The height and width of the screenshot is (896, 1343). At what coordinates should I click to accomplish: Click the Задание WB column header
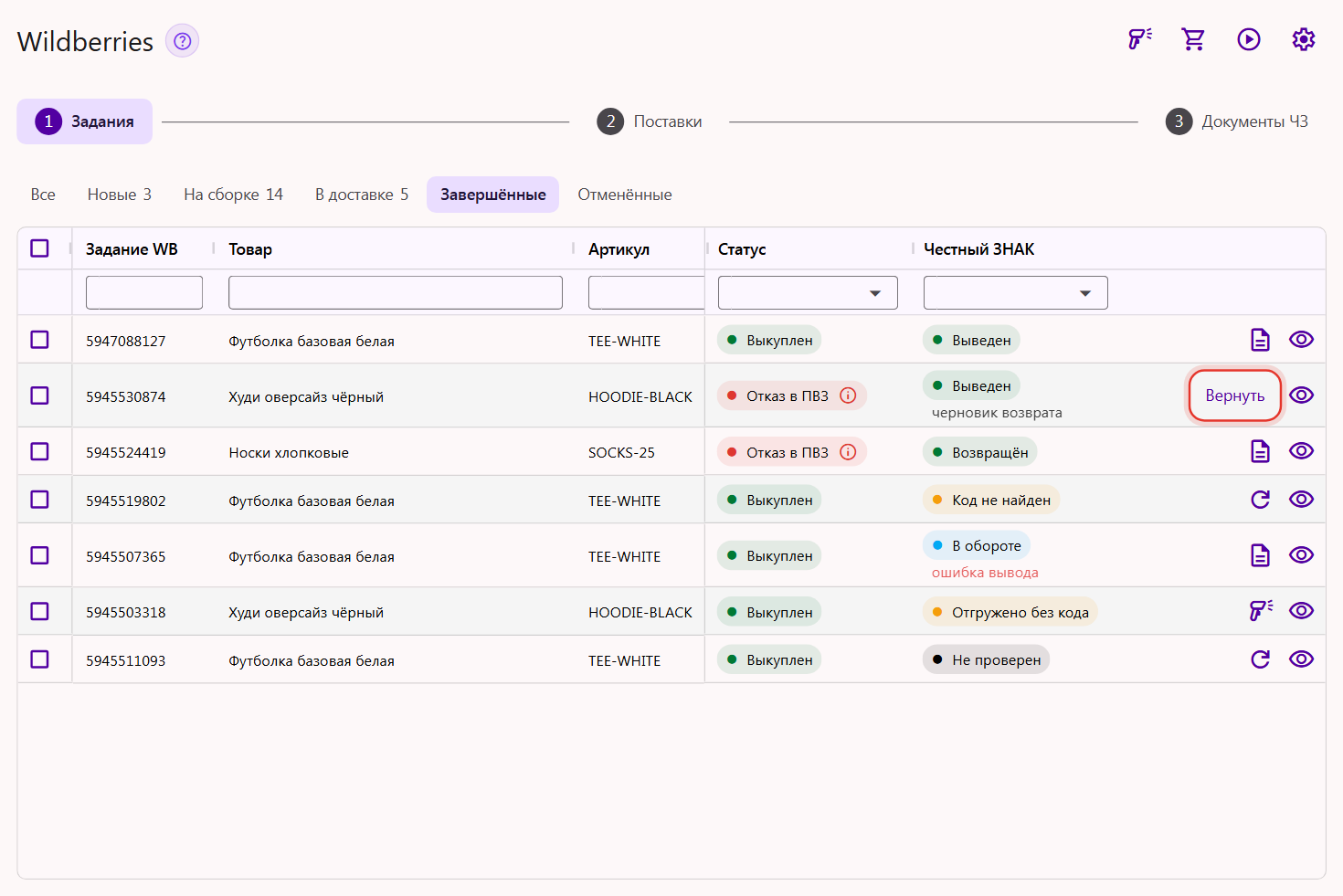pos(132,249)
